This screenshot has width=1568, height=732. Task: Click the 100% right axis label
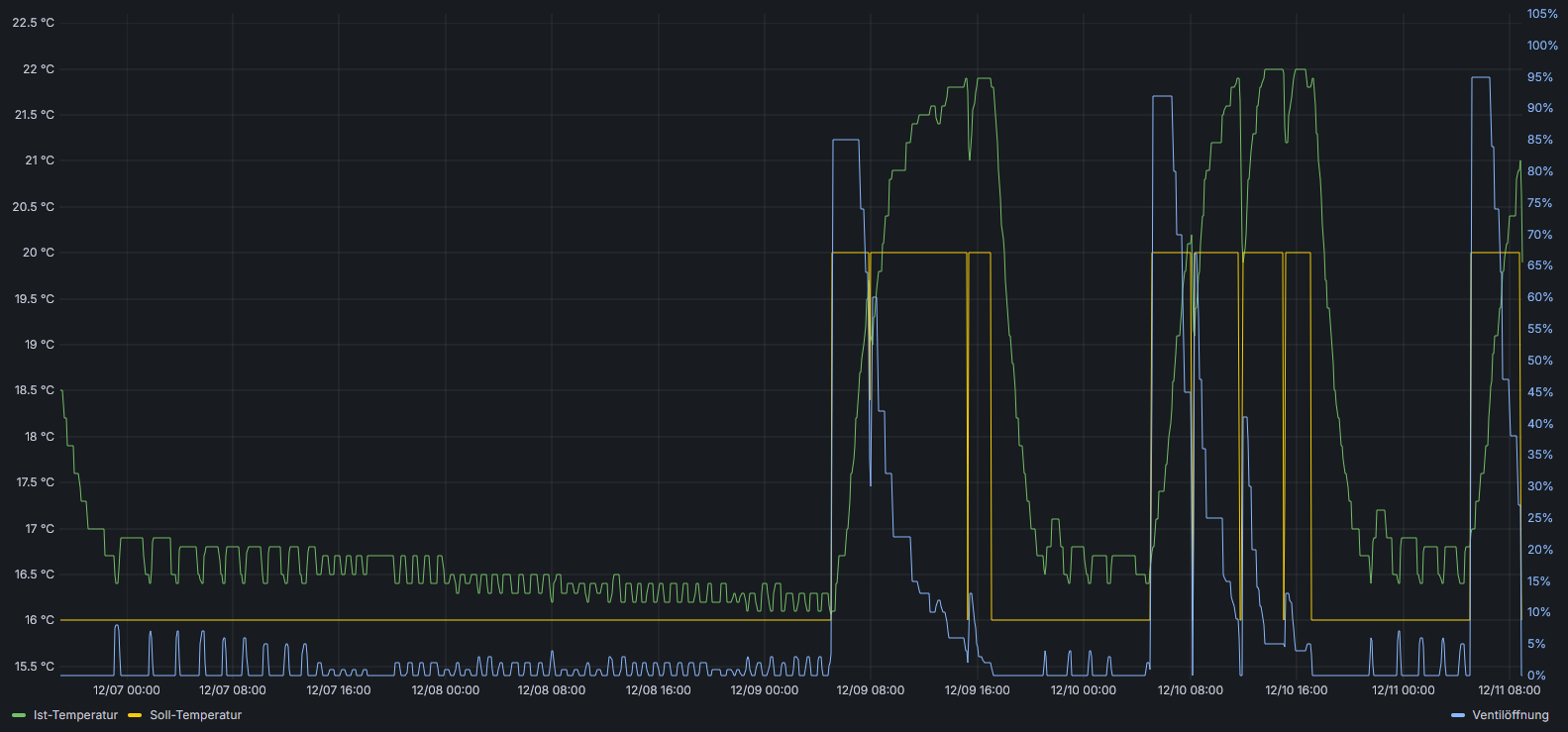1542,46
